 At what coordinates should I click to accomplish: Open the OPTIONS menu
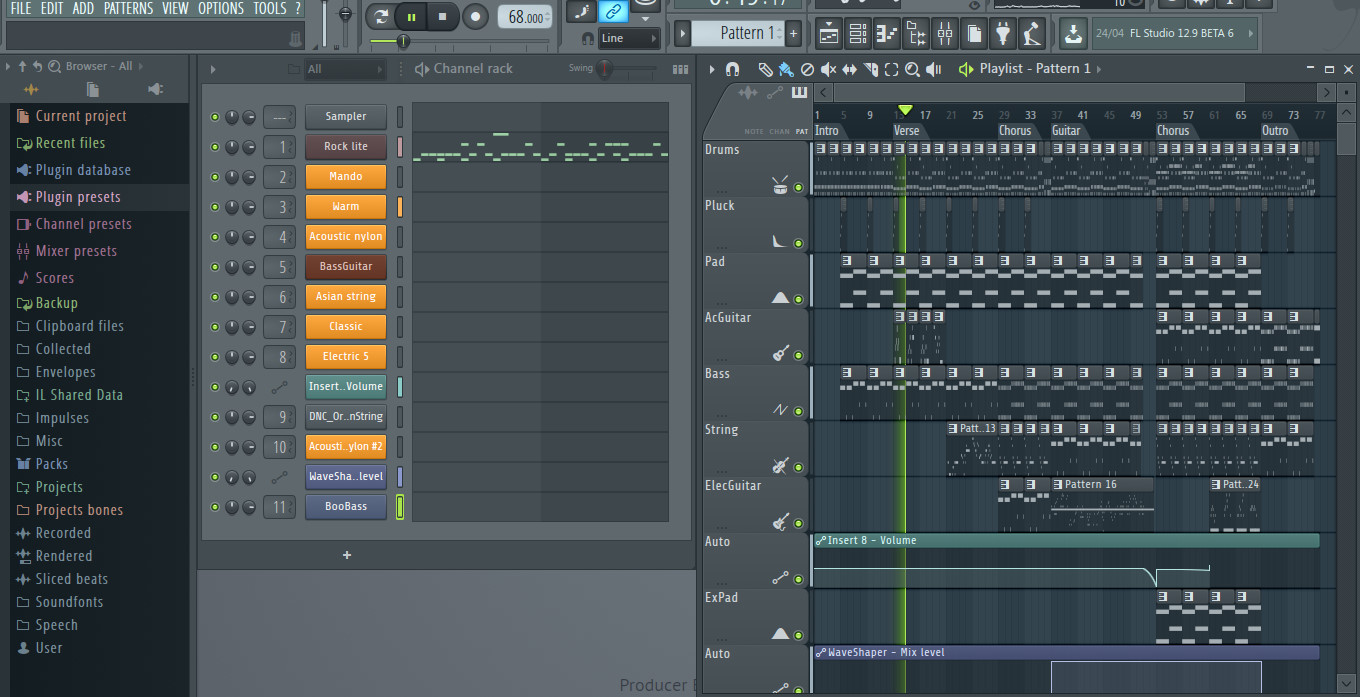[x=221, y=8]
